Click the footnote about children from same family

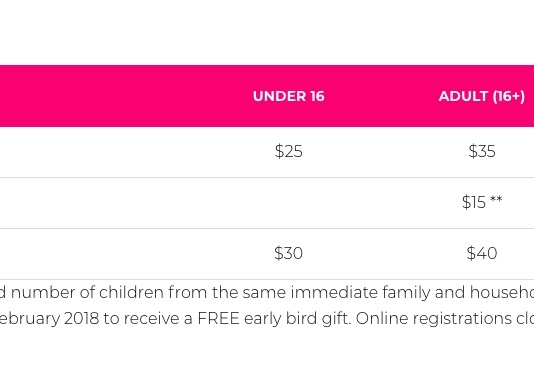(x=267, y=293)
